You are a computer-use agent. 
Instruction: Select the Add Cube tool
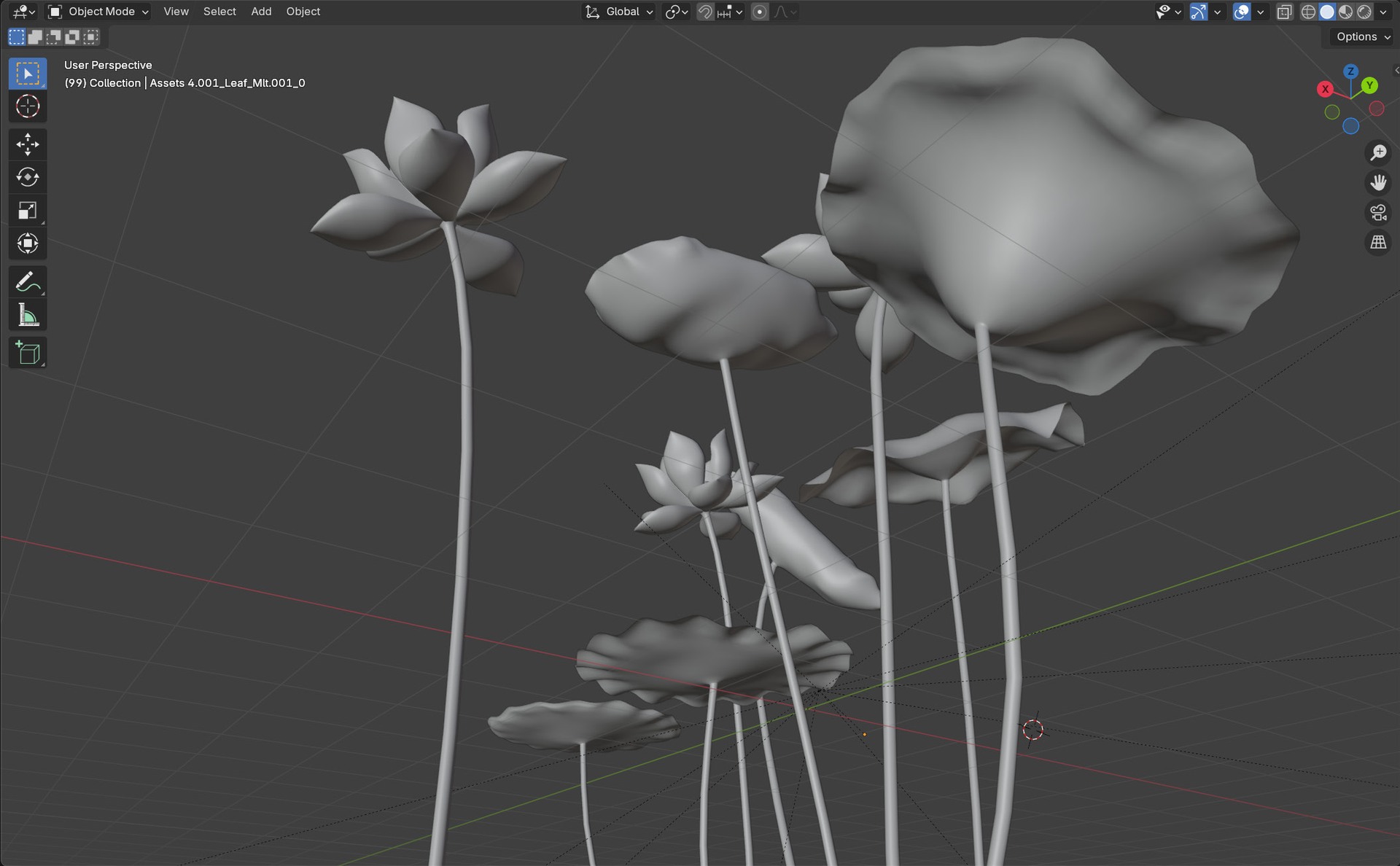point(28,353)
